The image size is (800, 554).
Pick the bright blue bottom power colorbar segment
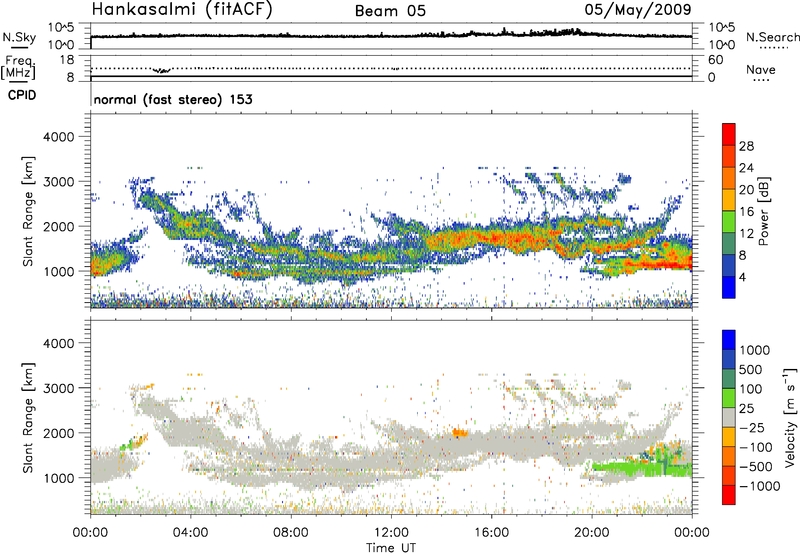pos(729,288)
